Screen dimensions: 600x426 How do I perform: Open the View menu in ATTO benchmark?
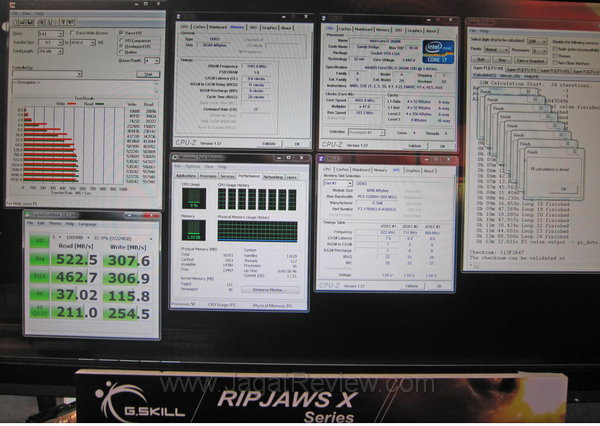(x=26, y=13)
